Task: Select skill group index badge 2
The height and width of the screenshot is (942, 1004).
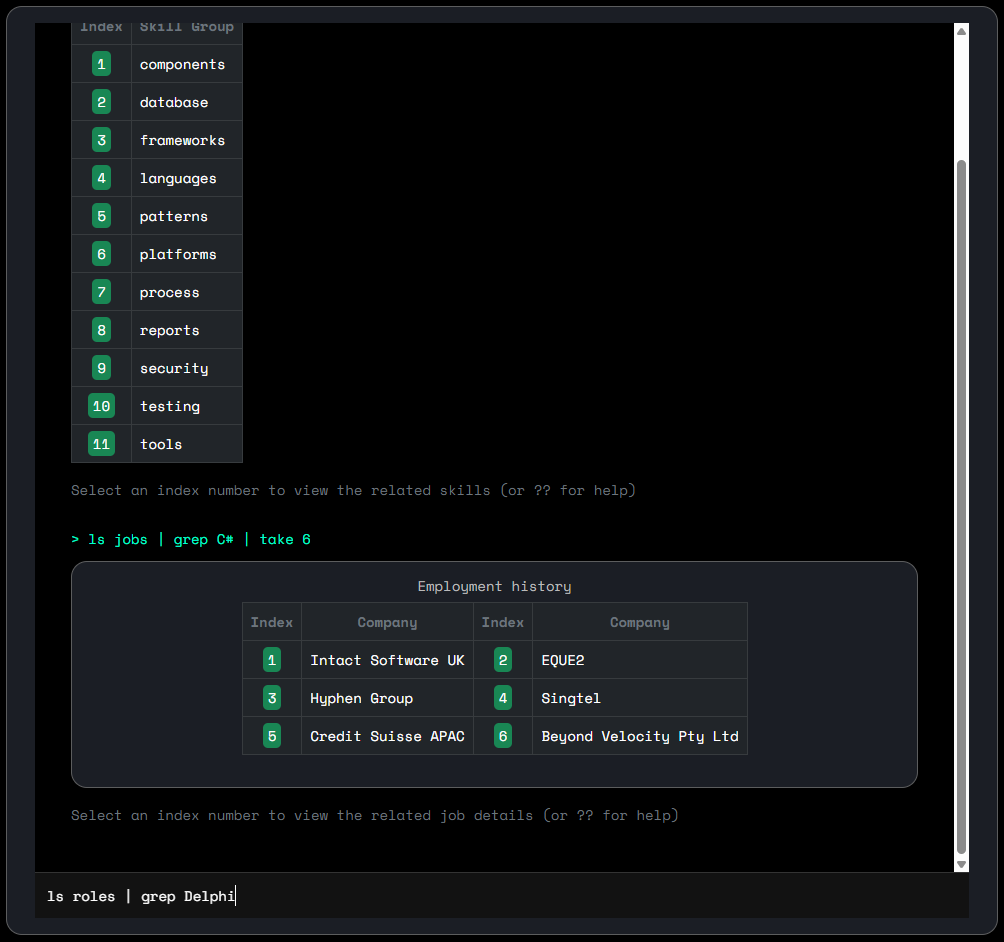Action: [101, 102]
